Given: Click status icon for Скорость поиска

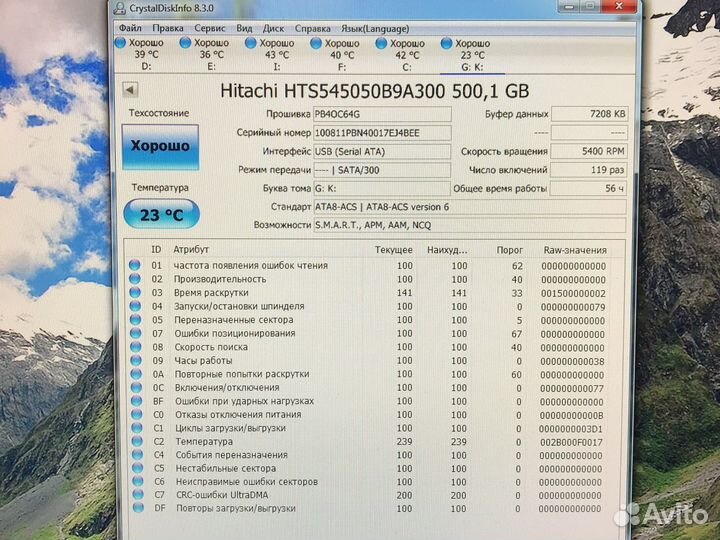Looking at the screenshot, I should 136,347.
